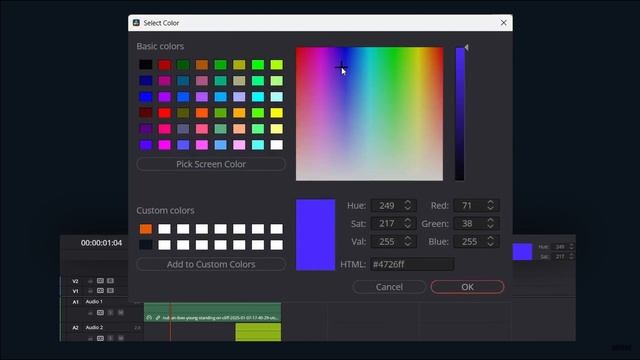Click the A2 track label
The height and width of the screenshot is (360, 640).
[75, 328]
